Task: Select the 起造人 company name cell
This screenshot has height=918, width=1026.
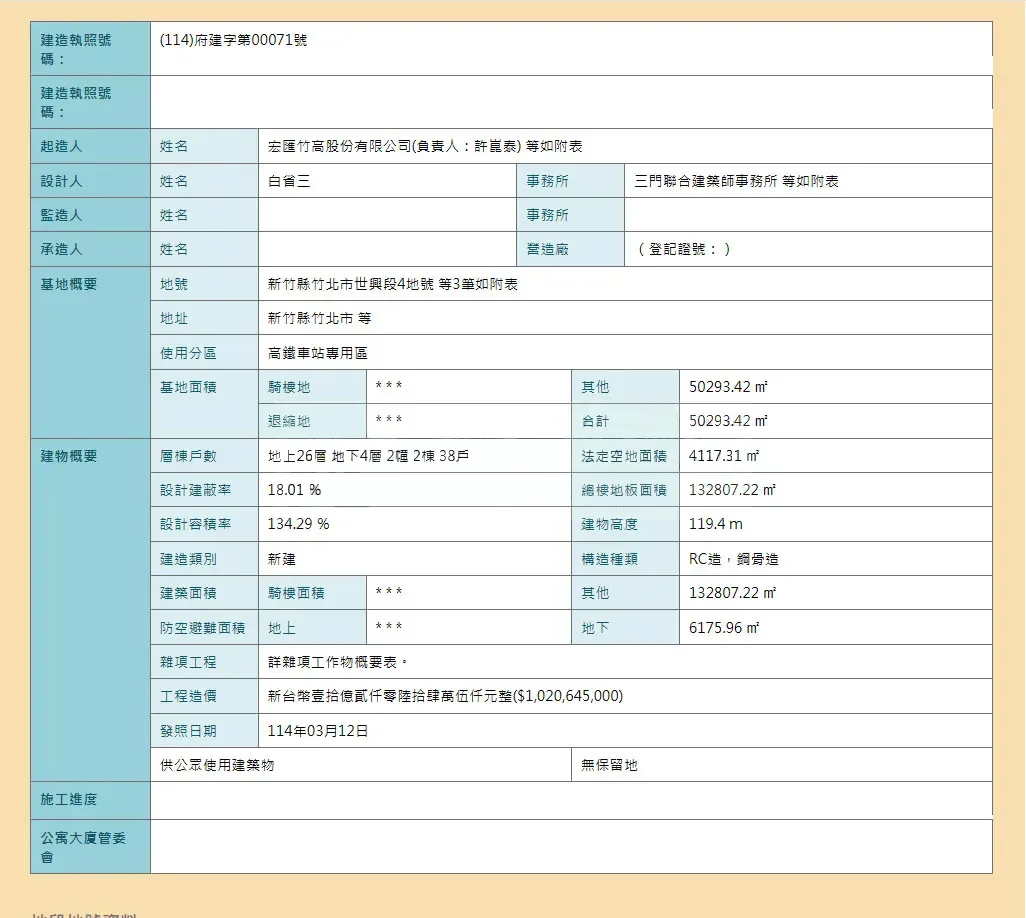Action: (x=425, y=147)
